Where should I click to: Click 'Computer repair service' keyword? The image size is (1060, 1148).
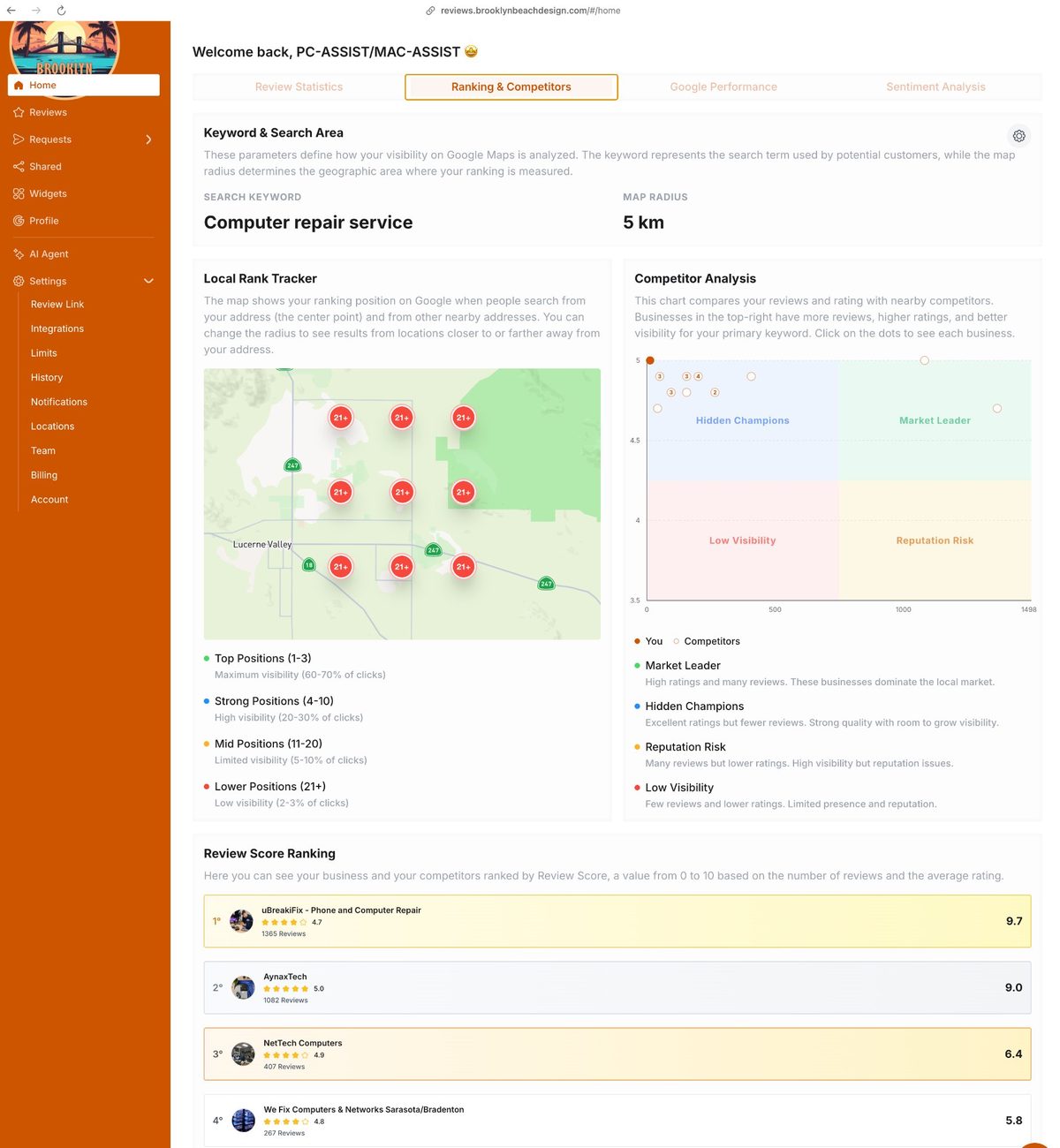[308, 223]
